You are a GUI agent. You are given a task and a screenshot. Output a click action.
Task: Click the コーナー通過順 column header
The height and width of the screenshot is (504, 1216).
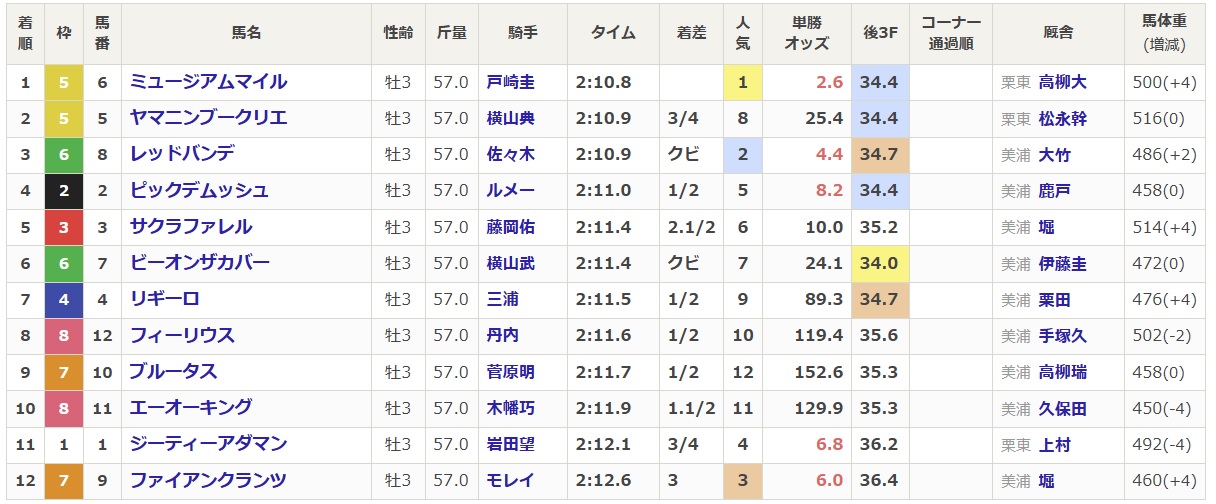[x=951, y=33]
